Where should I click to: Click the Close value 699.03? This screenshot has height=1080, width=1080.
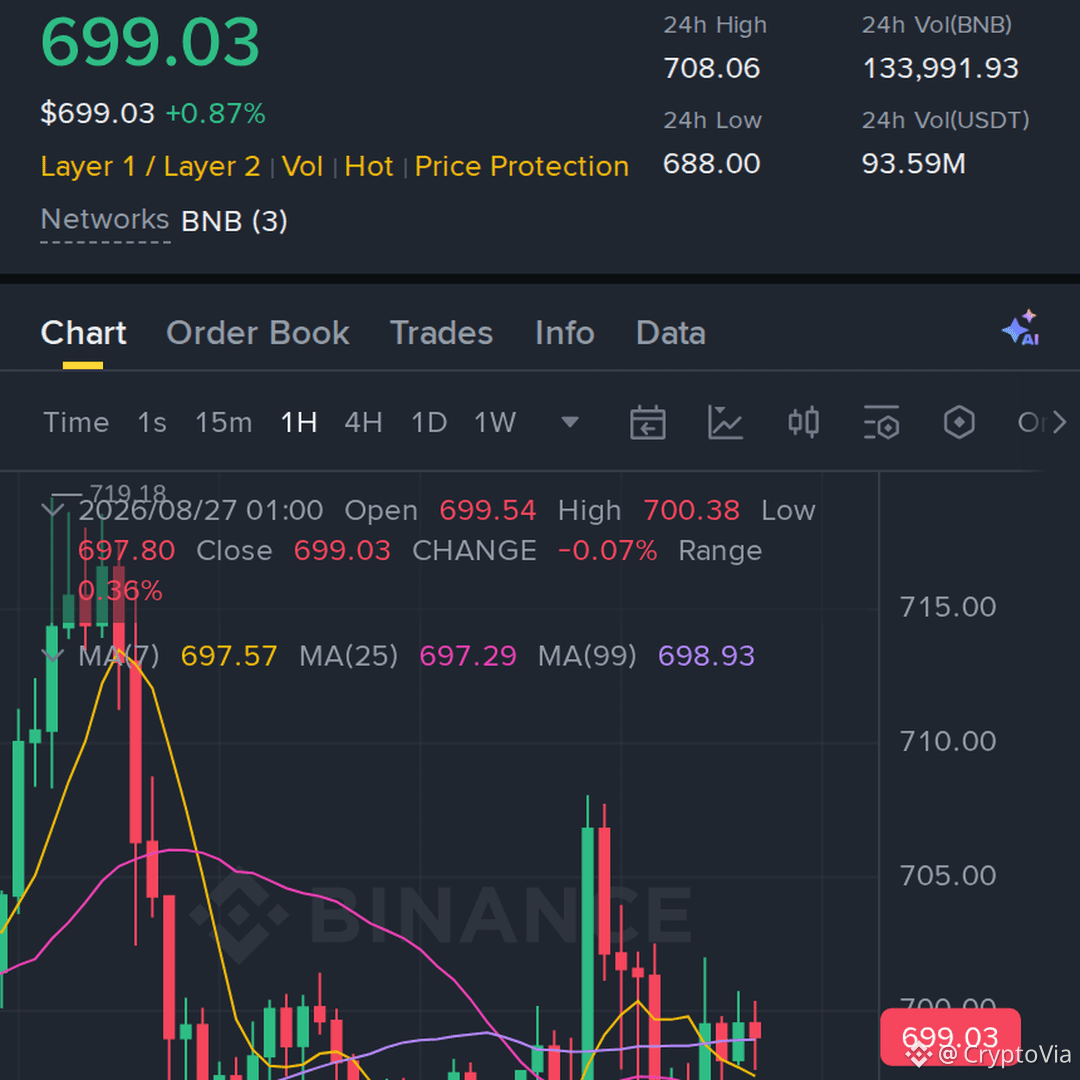(x=342, y=551)
